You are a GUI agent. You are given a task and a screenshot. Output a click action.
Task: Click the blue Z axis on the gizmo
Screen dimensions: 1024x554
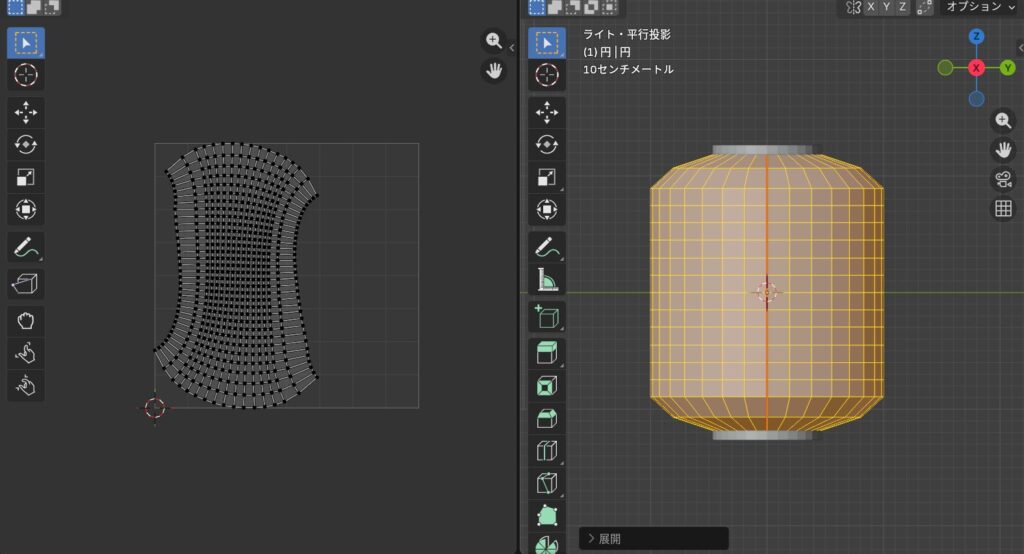point(976,36)
